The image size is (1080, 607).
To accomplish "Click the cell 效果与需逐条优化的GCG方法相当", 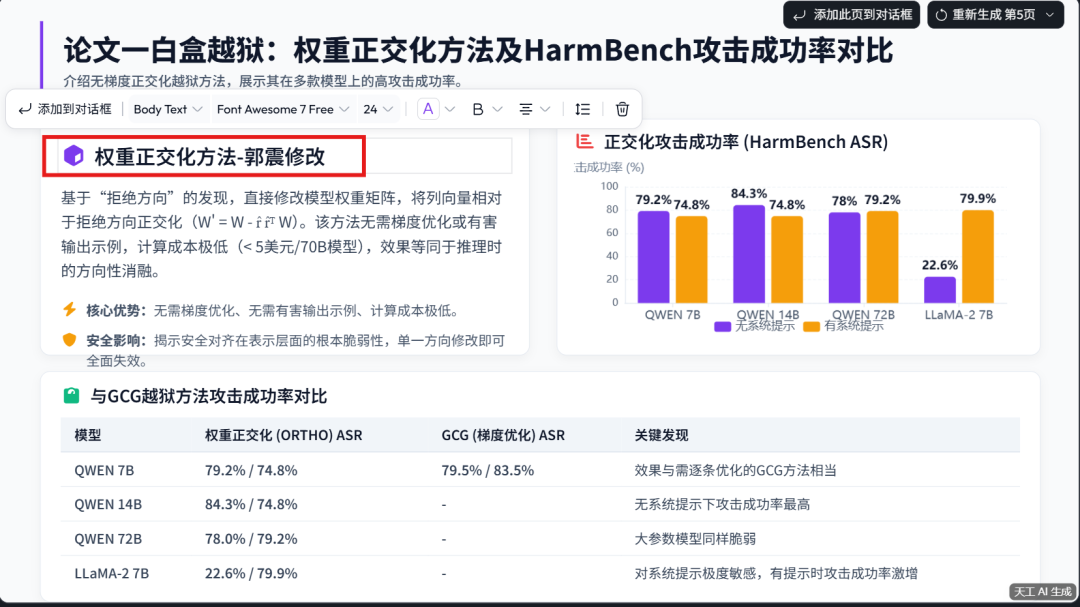I will pyautogui.click(x=736, y=470).
